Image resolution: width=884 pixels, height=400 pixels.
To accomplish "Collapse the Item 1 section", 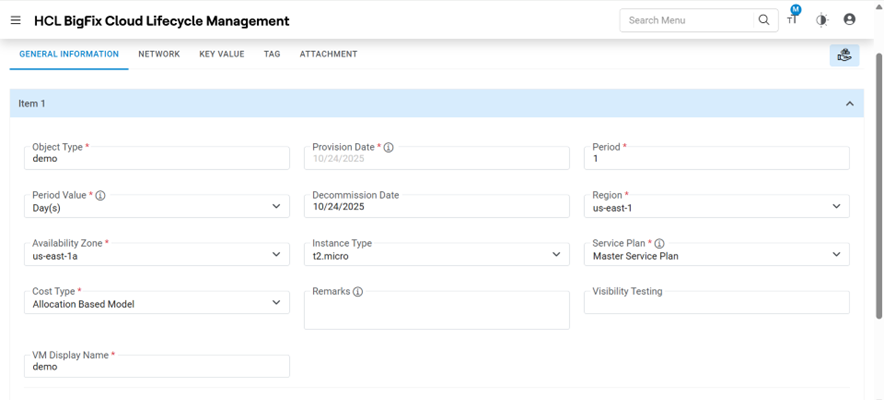I will [849, 104].
